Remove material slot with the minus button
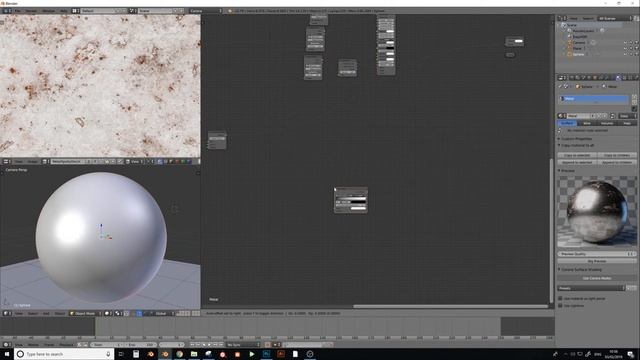The image size is (640, 360). 635,102
